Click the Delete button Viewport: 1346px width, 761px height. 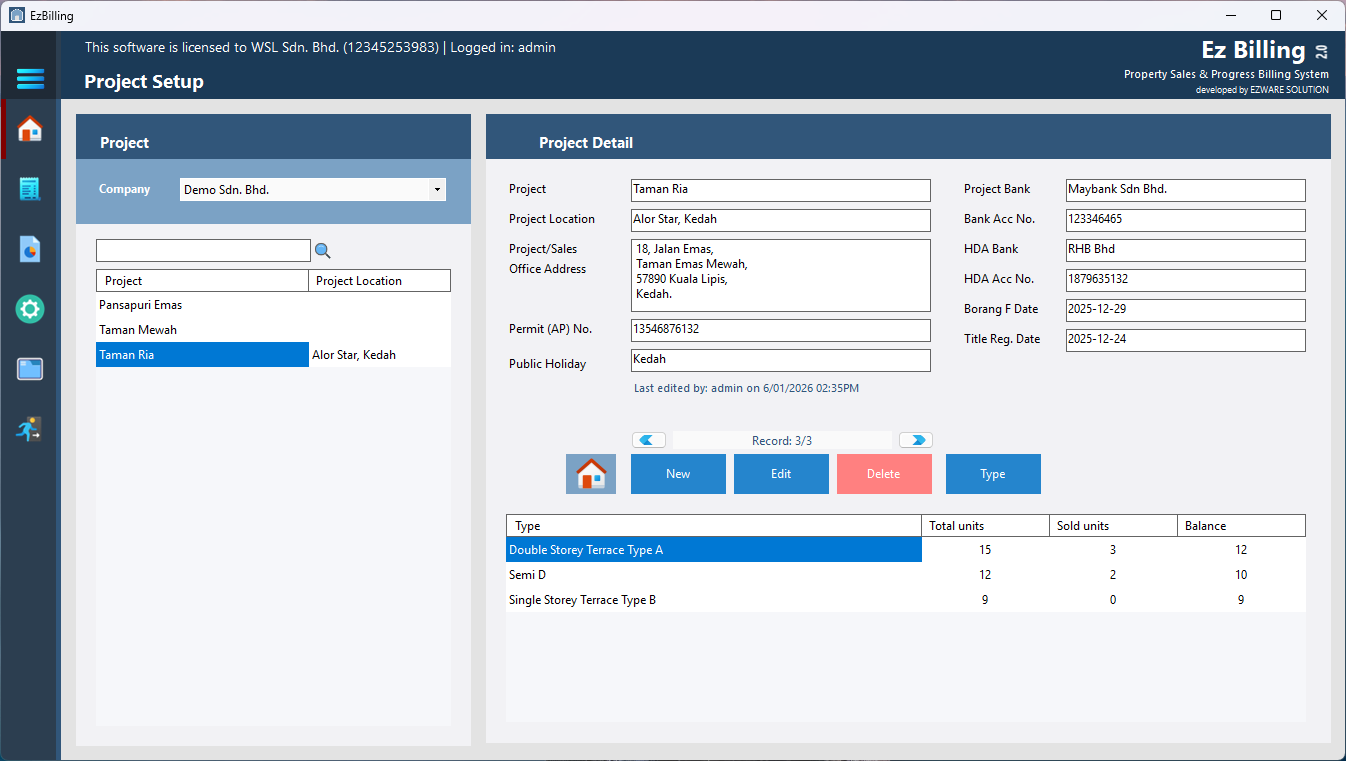pos(884,474)
